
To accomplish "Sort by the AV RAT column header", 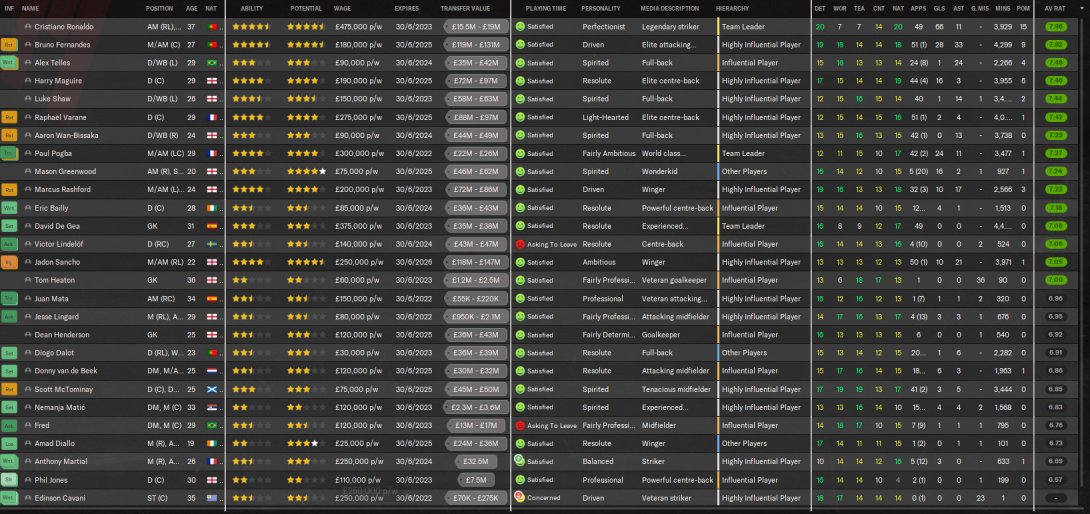I will [x=1055, y=8].
